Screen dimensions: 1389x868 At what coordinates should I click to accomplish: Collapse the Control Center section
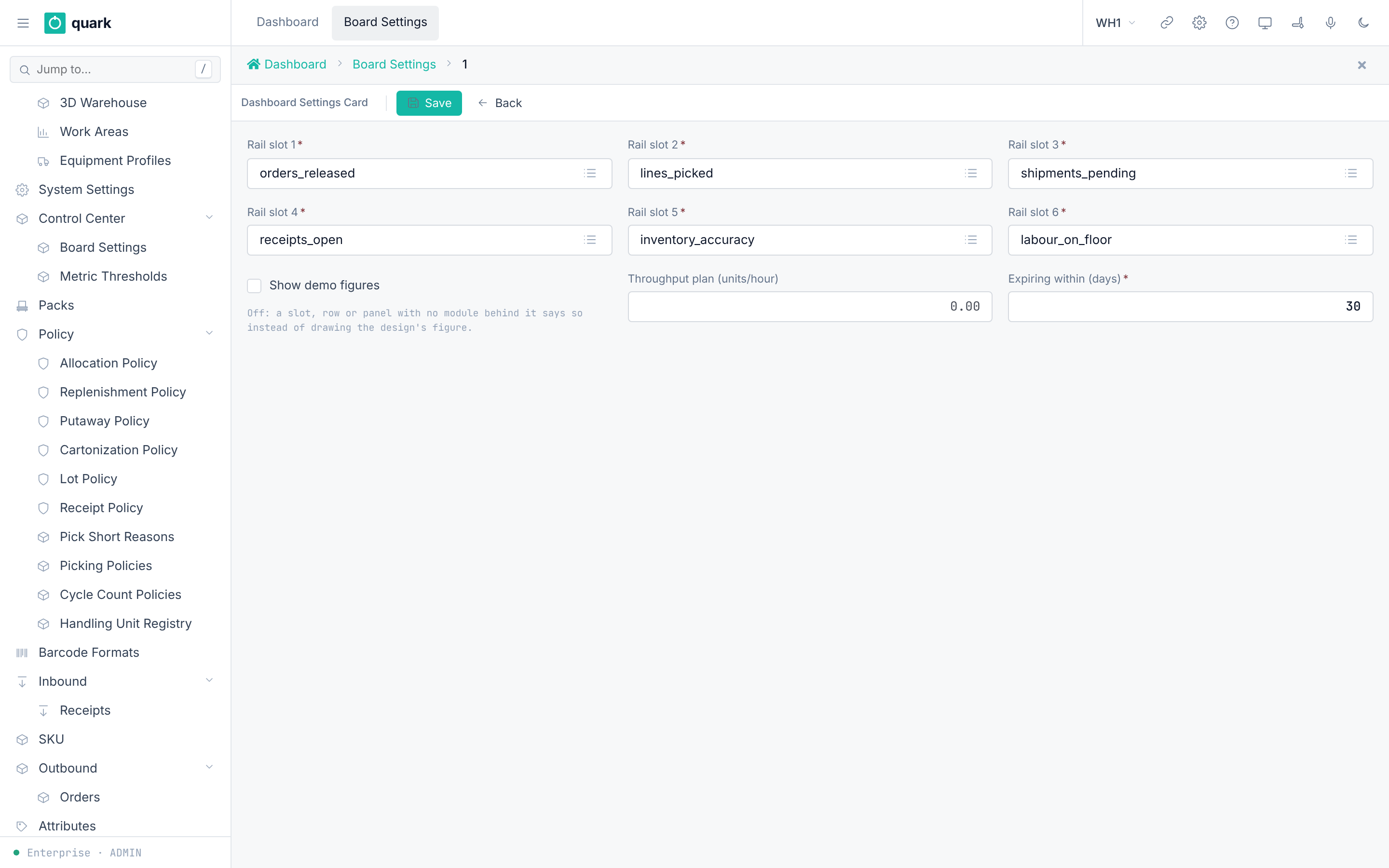tap(209, 218)
